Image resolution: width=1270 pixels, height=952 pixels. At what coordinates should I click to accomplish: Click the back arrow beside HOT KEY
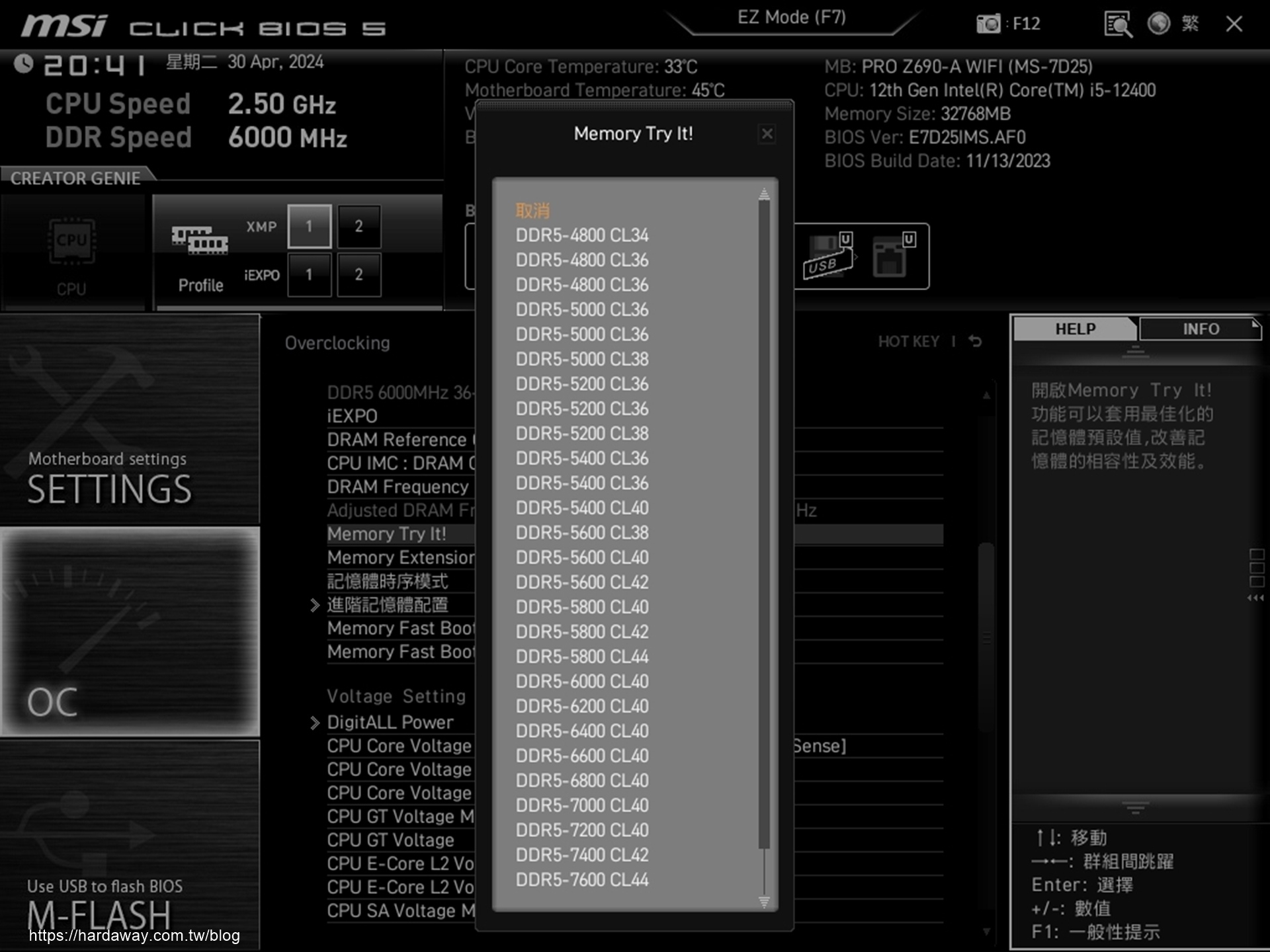click(x=975, y=341)
